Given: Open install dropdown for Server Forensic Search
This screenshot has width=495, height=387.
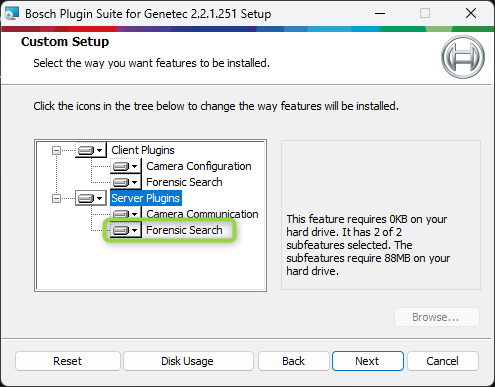Looking at the screenshot, I should pos(126,230).
